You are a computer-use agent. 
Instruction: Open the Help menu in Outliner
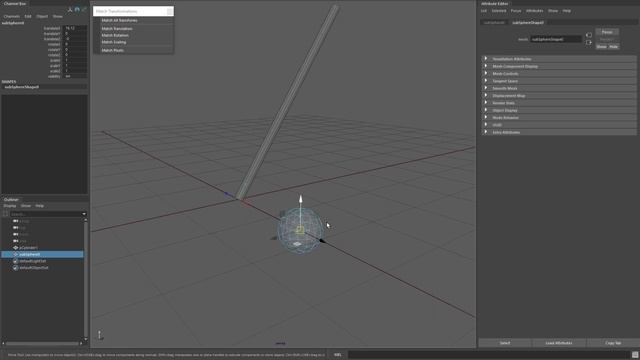pos(39,206)
